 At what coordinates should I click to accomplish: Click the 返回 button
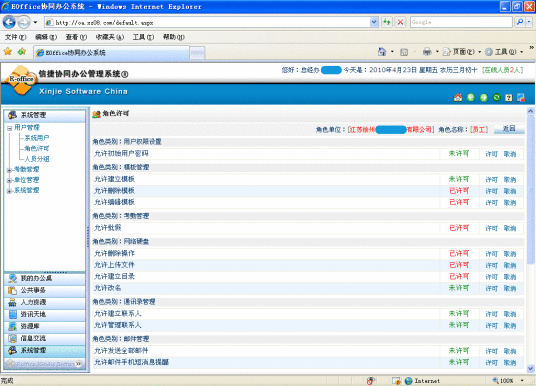point(509,129)
